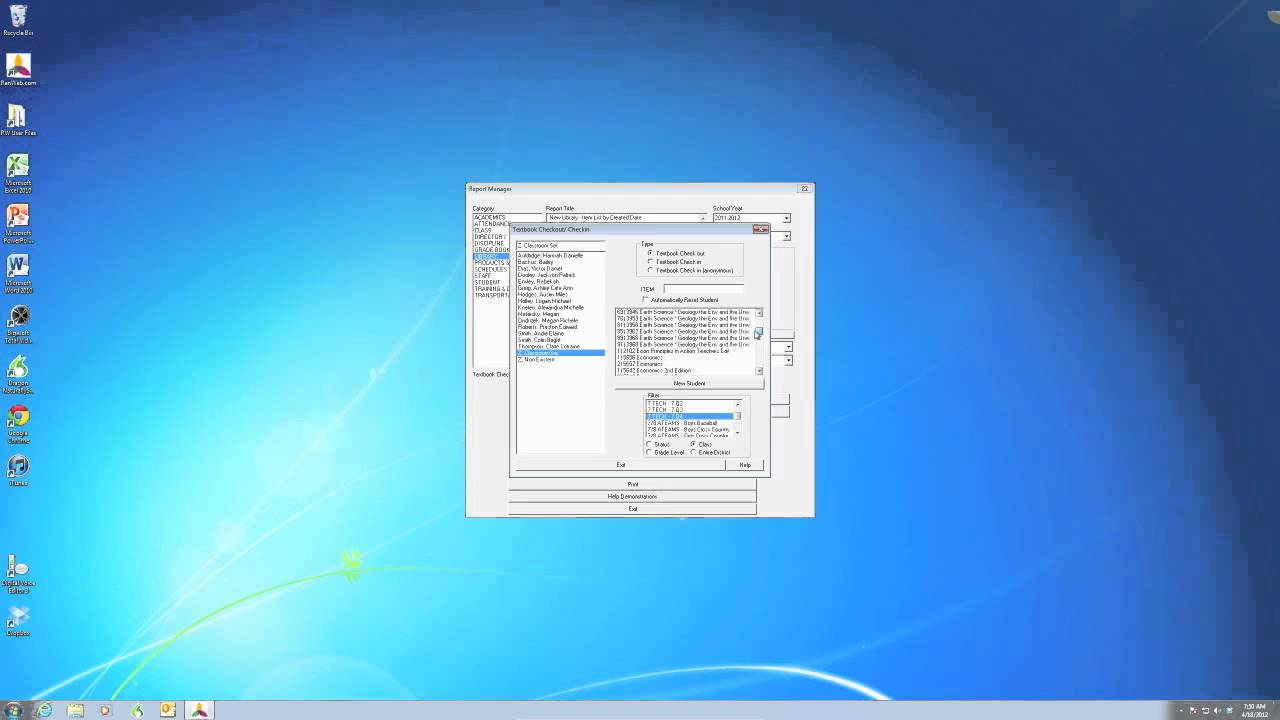Select SCHEDULES in Category list

[x=490, y=269]
